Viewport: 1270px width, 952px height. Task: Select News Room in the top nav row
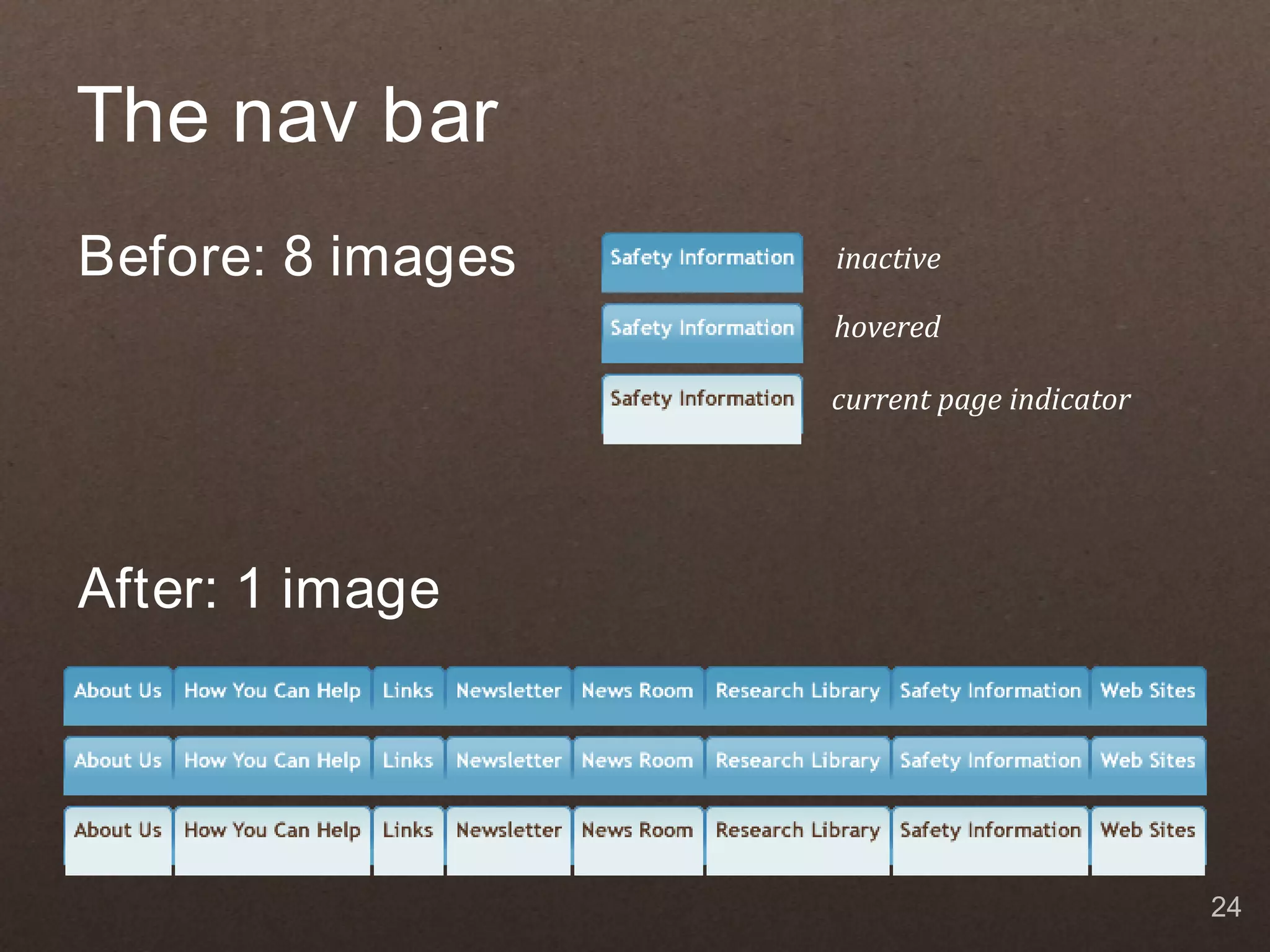638,696
